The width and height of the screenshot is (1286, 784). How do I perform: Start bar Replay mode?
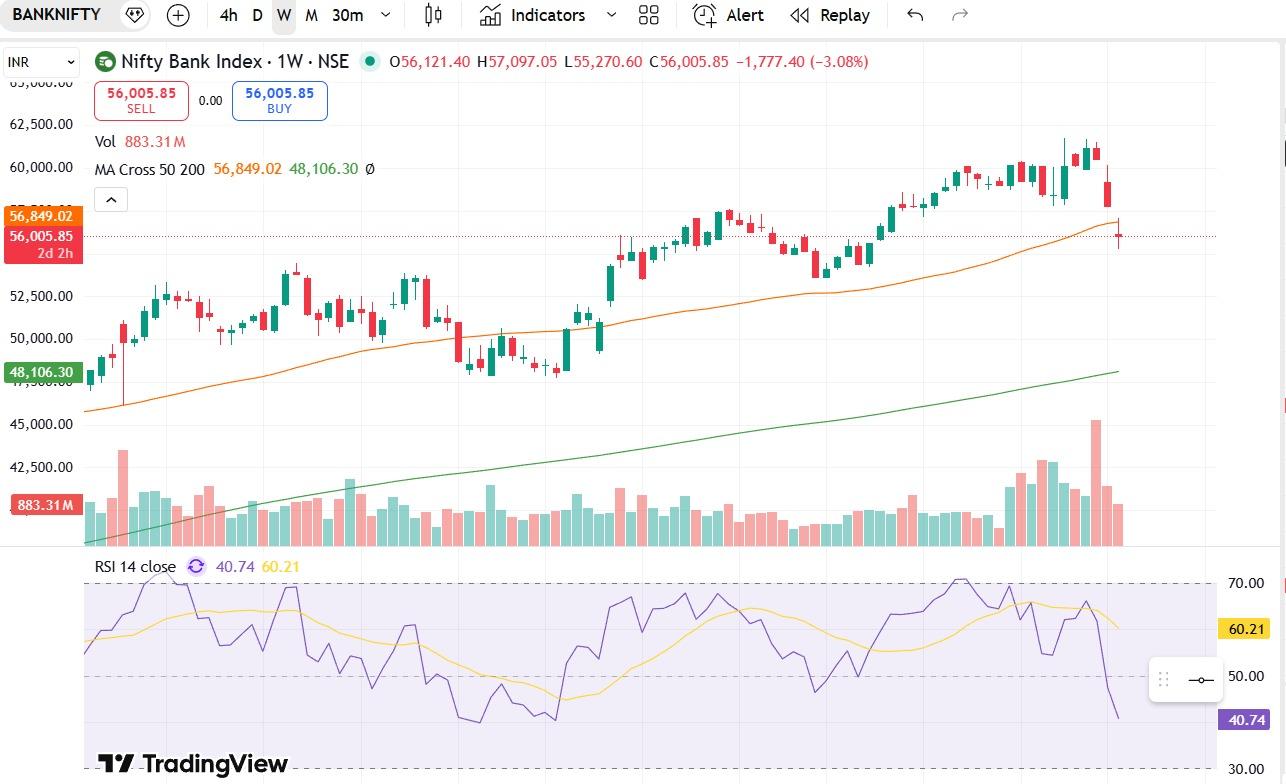830,15
